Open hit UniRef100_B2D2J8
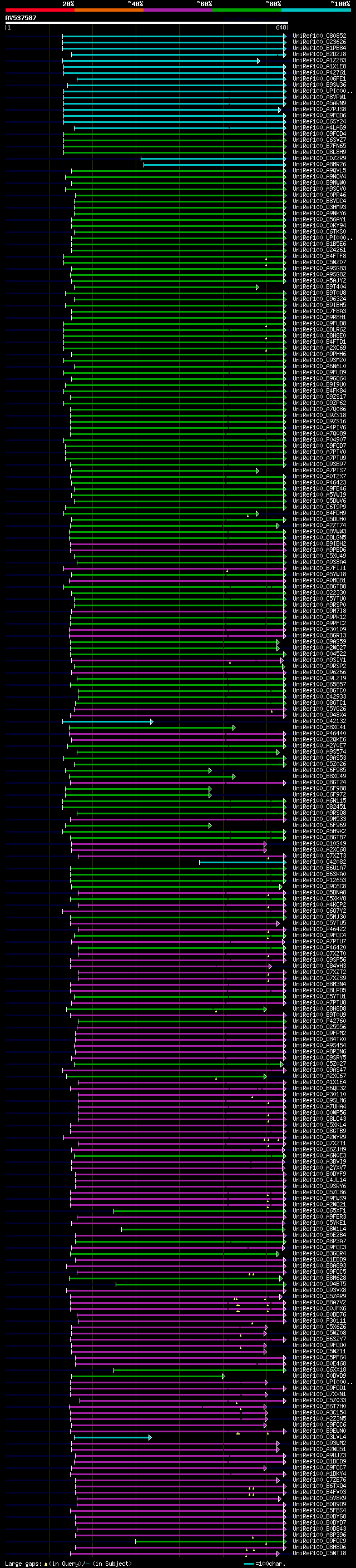Viewport: 356px width, 1568px height. tap(319, 54)
